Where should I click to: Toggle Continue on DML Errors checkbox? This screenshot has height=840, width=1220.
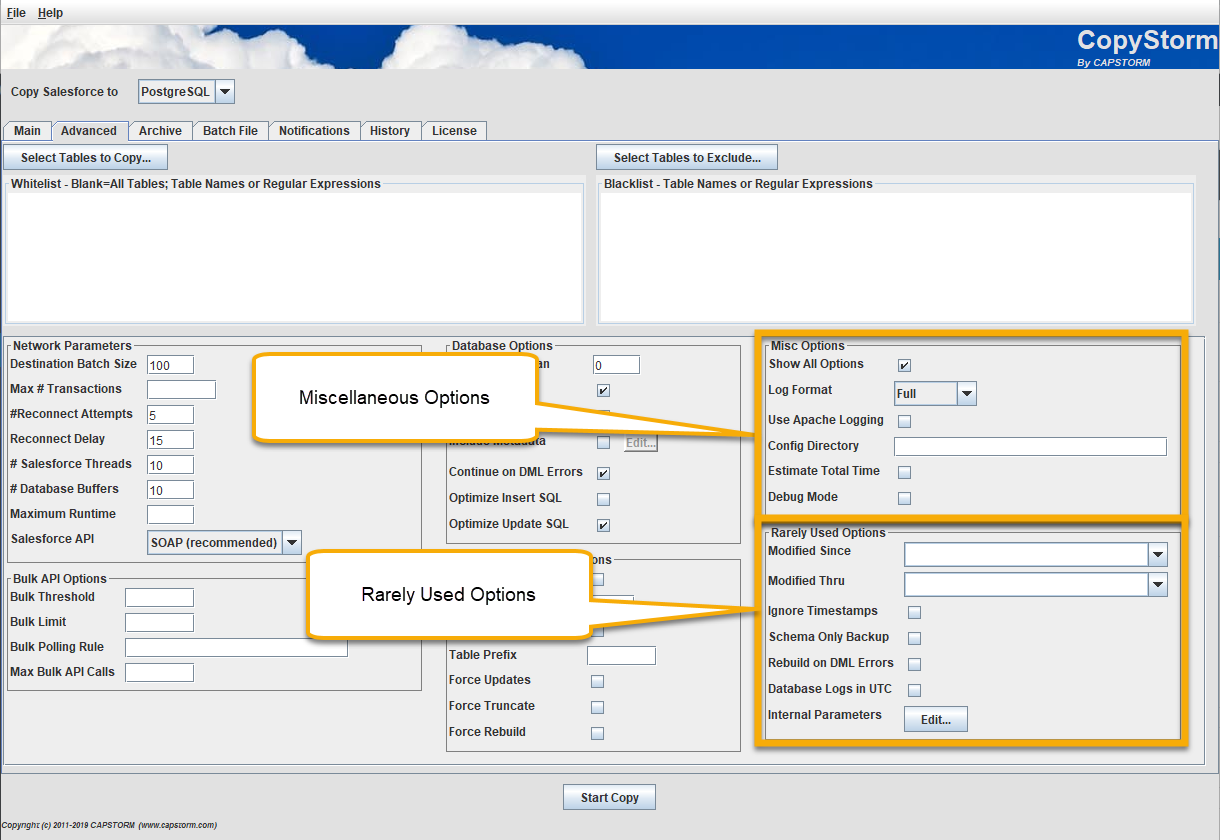[x=603, y=473]
